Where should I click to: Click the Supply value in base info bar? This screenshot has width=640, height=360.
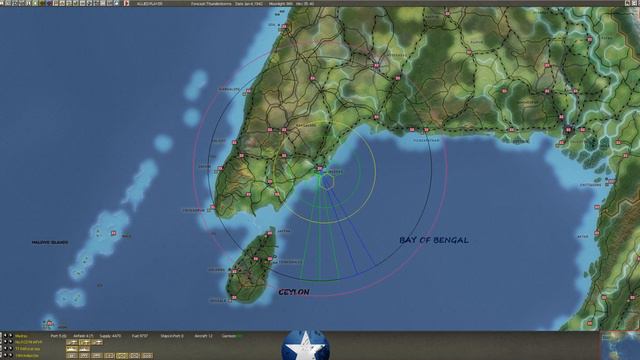click(110, 336)
